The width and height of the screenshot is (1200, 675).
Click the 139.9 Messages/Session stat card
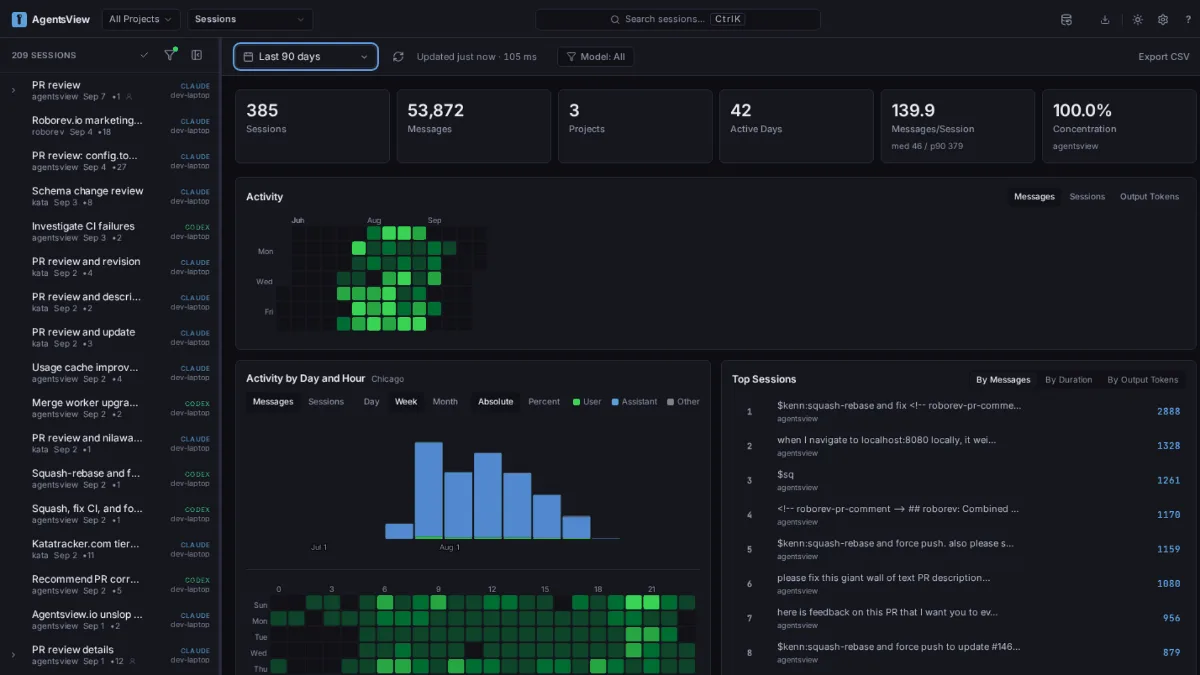point(958,126)
